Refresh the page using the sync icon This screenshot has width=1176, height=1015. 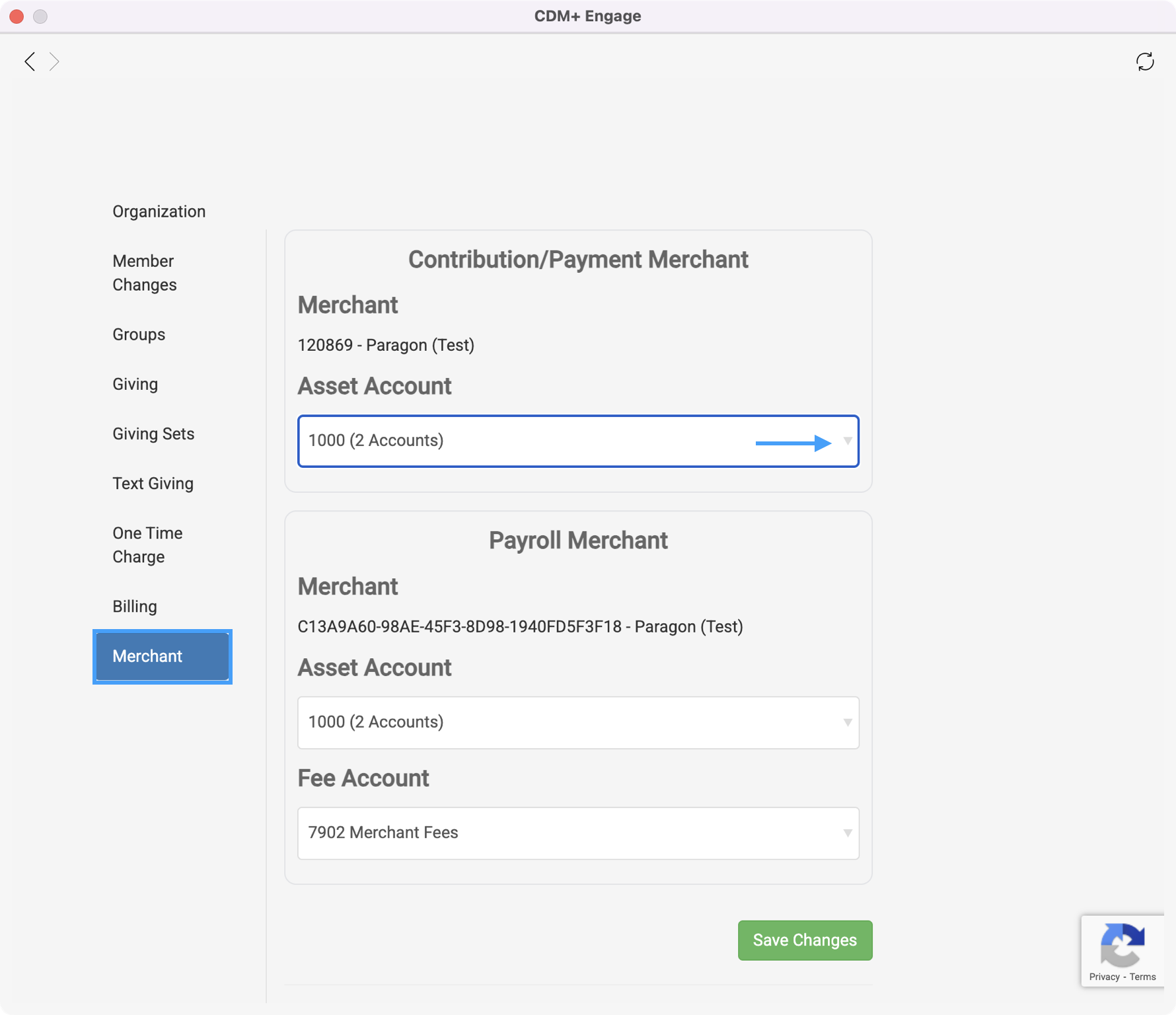[x=1146, y=61]
